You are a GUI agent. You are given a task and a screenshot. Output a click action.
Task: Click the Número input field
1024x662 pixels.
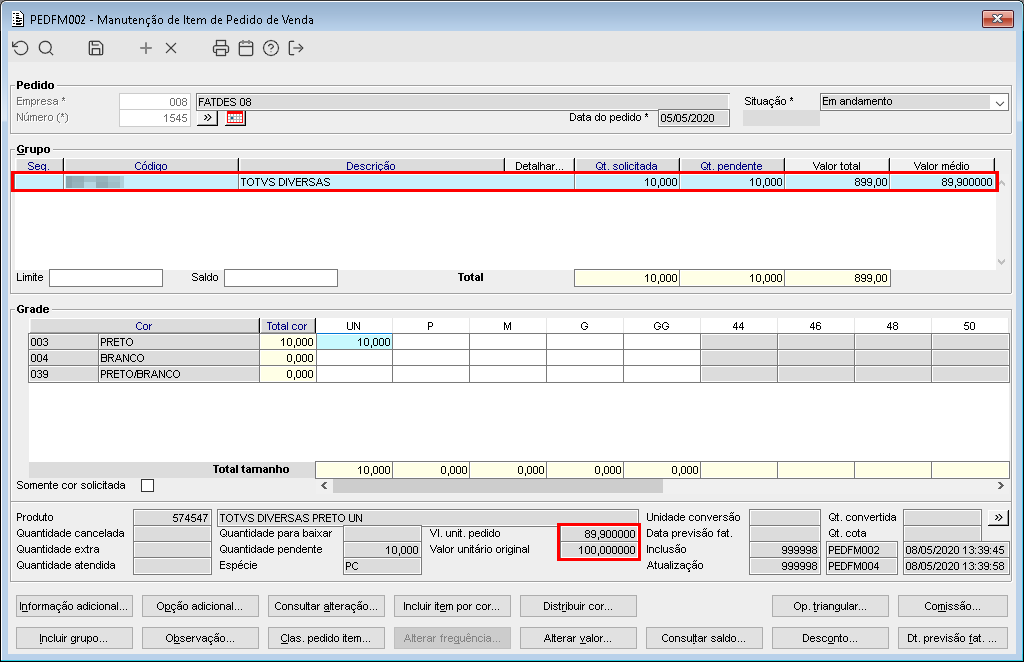point(155,118)
